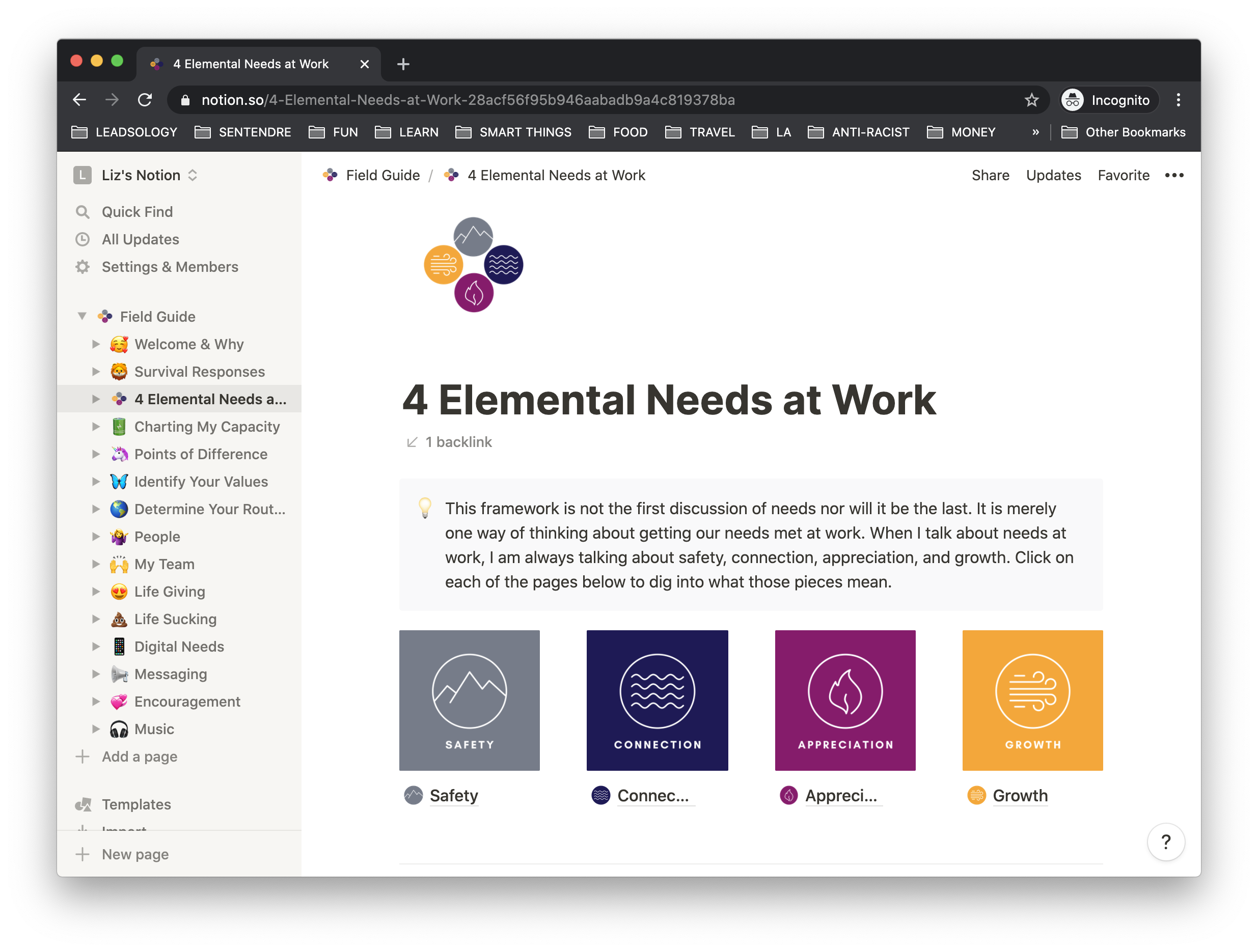
Task: Click the Incognito icon in the toolbar
Action: tap(1073, 99)
